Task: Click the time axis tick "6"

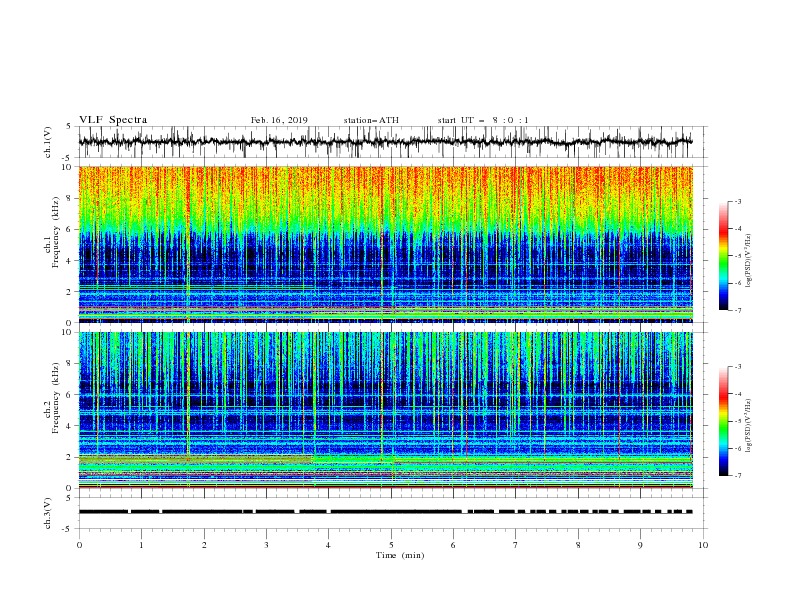Action: (x=453, y=545)
